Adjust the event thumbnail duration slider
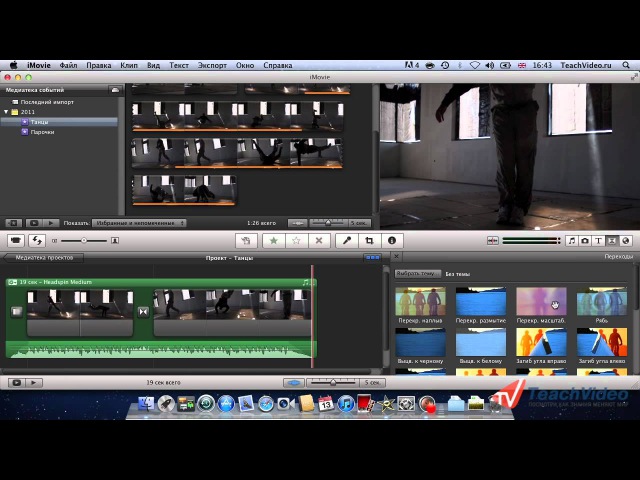 (328, 223)
